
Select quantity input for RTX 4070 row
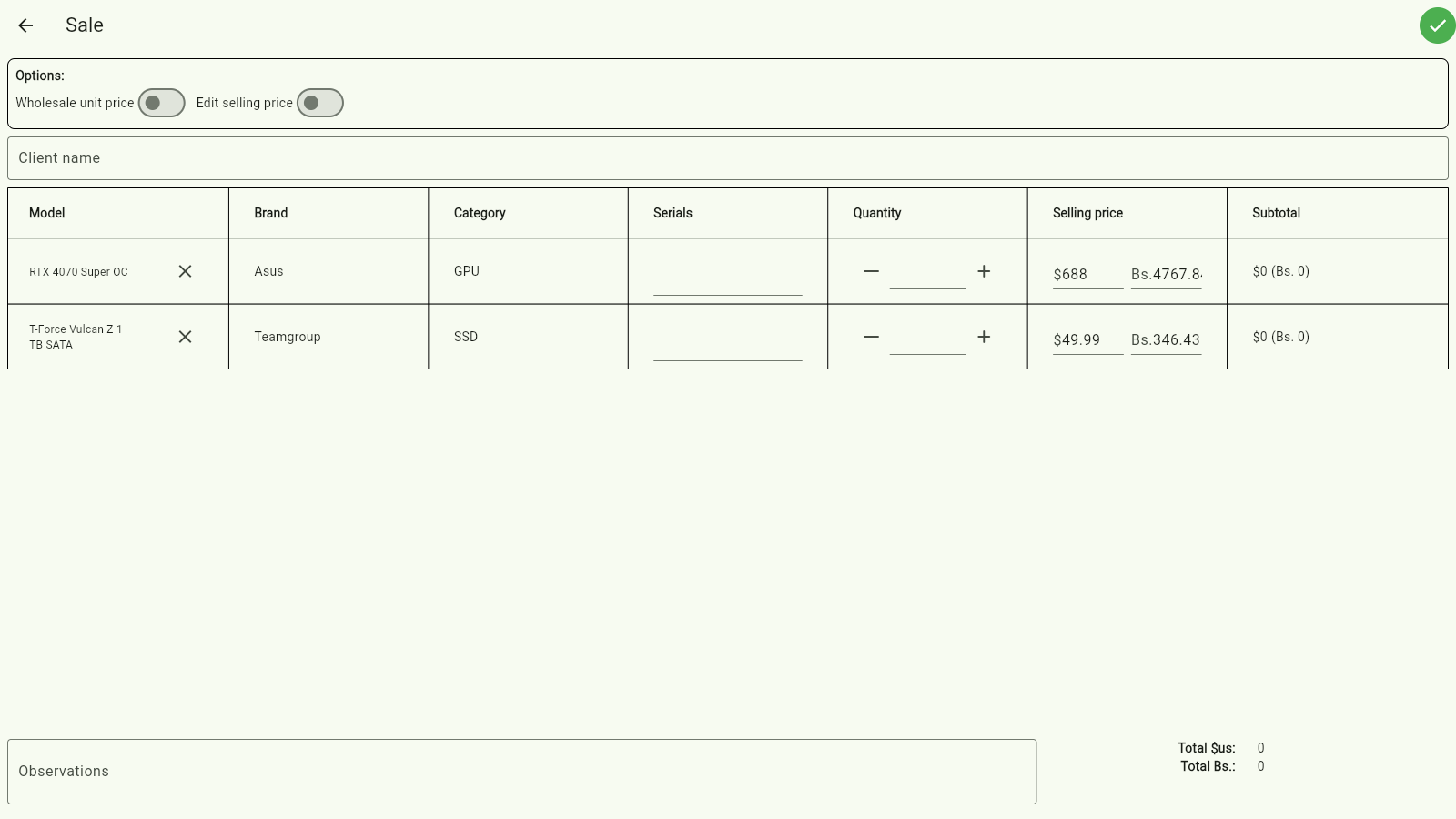click(x=927, y=273)
